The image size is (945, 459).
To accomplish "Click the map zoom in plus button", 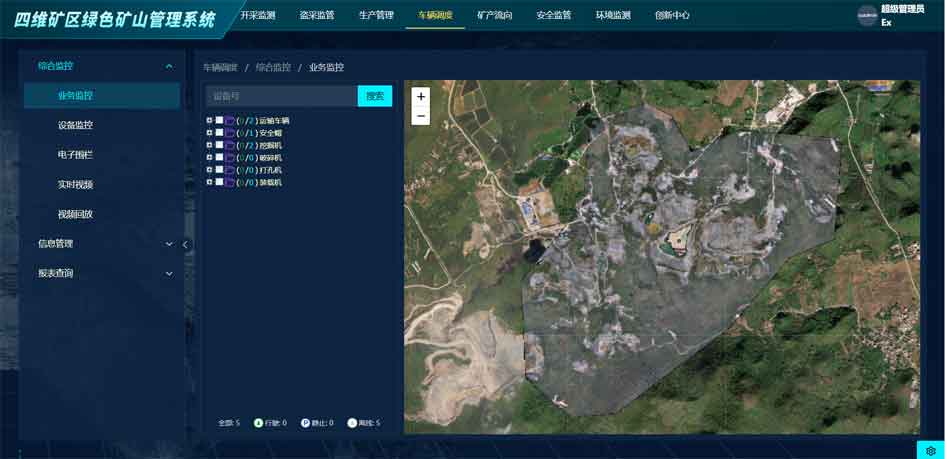I will tap(421, 97).
